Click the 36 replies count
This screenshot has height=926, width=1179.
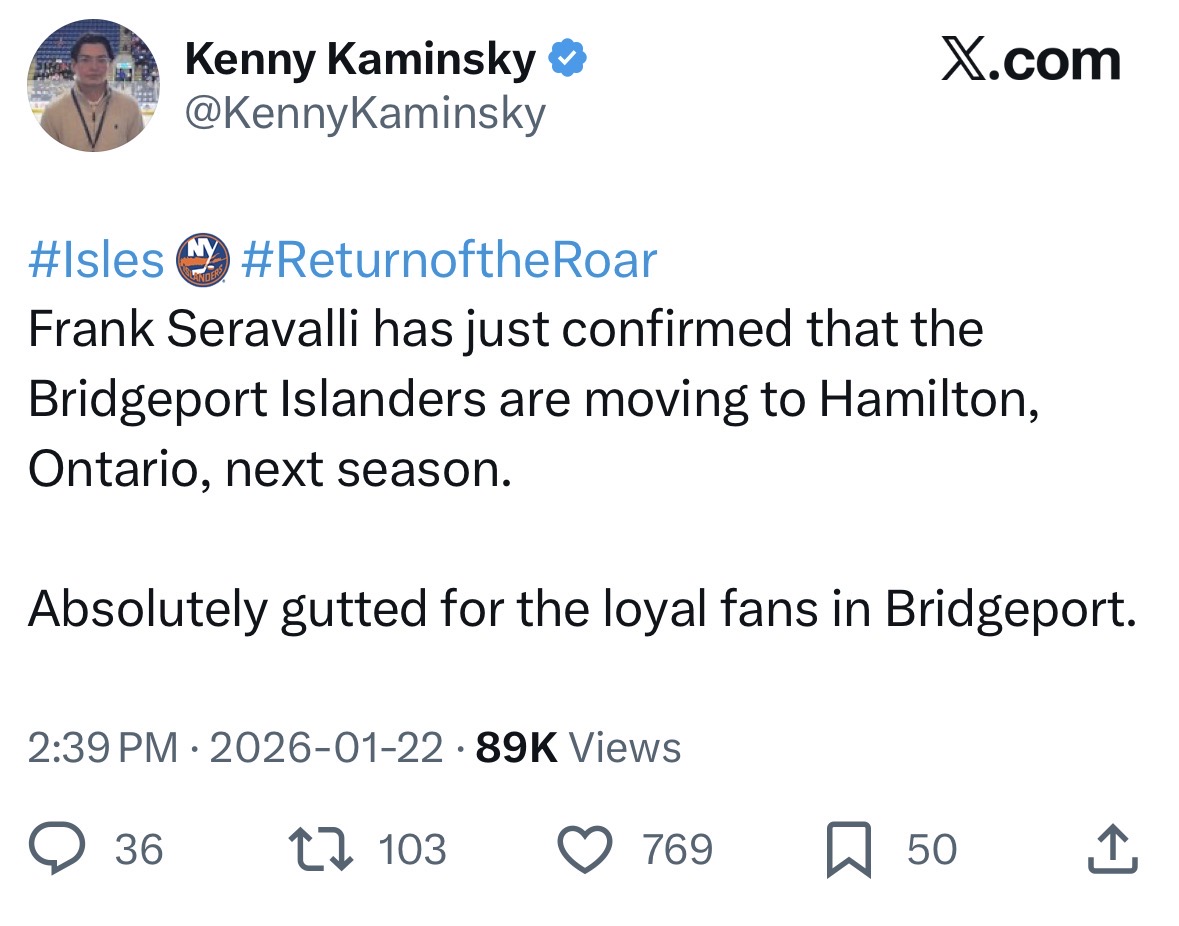coord(139,850)
